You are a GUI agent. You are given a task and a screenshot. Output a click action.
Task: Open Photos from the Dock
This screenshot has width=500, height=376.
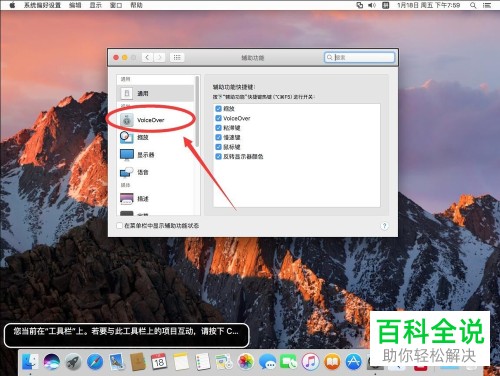pos(246,362)
